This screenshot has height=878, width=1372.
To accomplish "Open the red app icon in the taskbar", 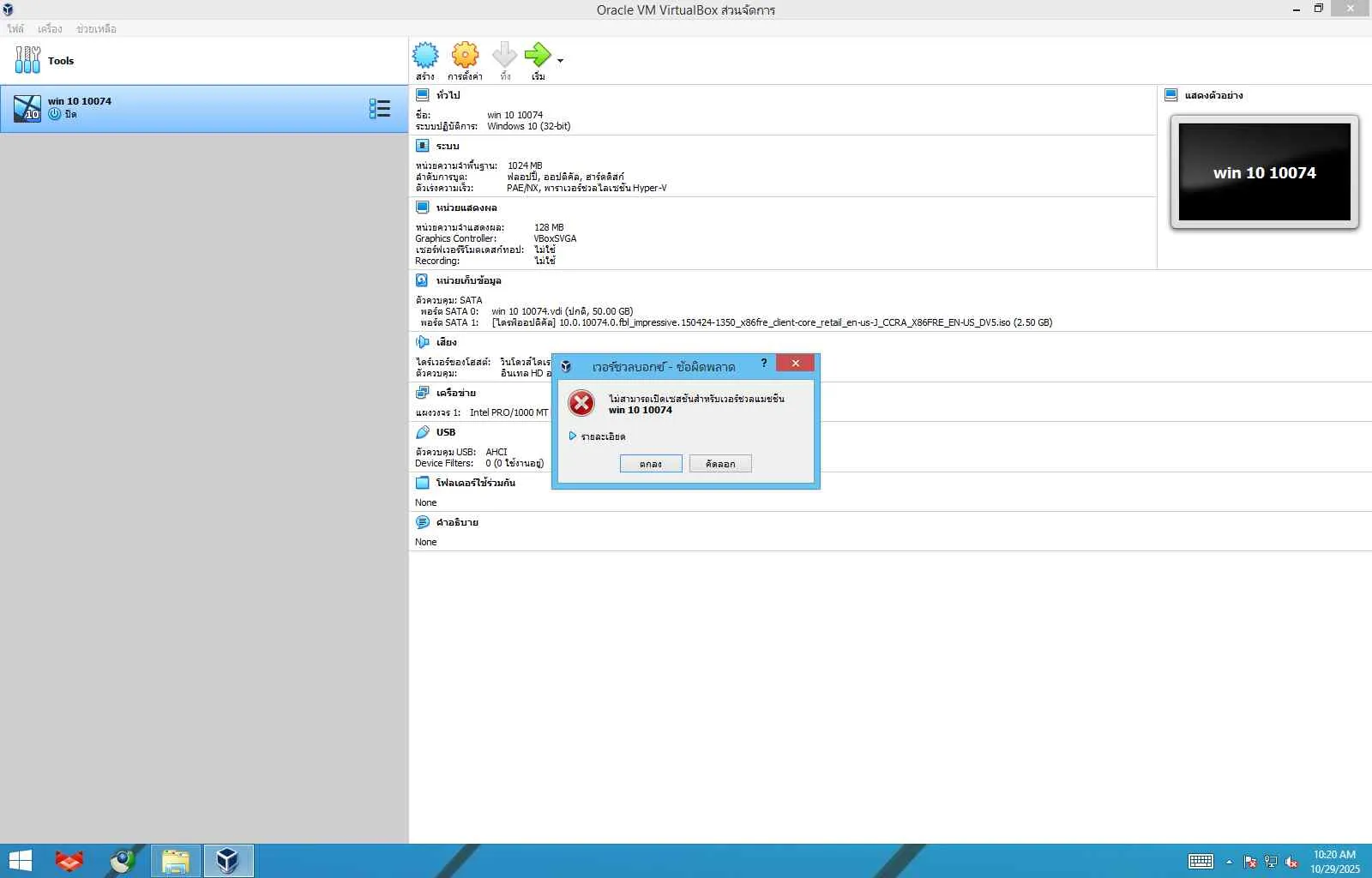I will (69, 861).
